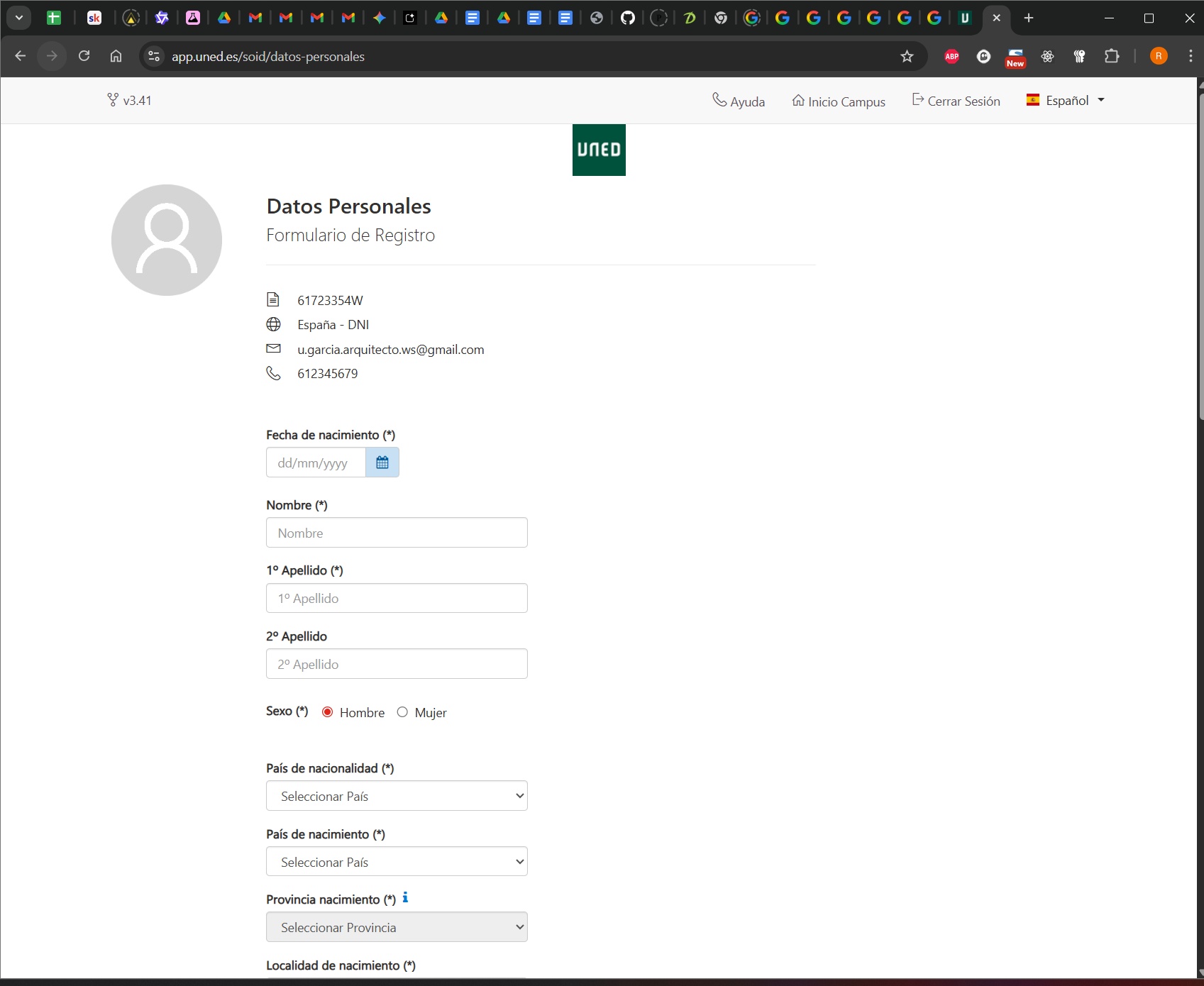Click the Adblock Plus extension icon
The height and width of the screenshot is (986, 1204).
tap(951, 56)
